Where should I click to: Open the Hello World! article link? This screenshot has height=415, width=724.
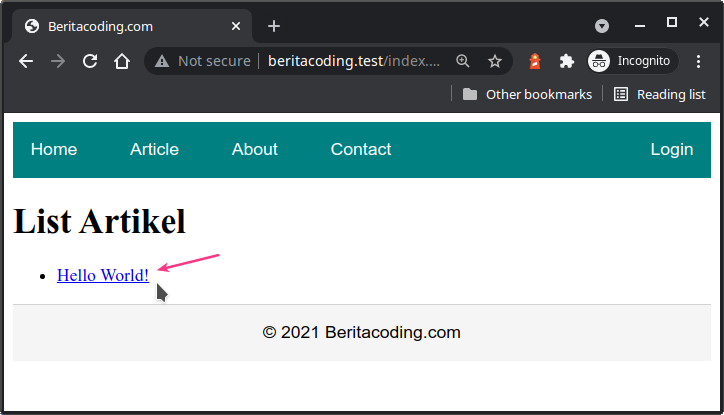click(103, 276)
